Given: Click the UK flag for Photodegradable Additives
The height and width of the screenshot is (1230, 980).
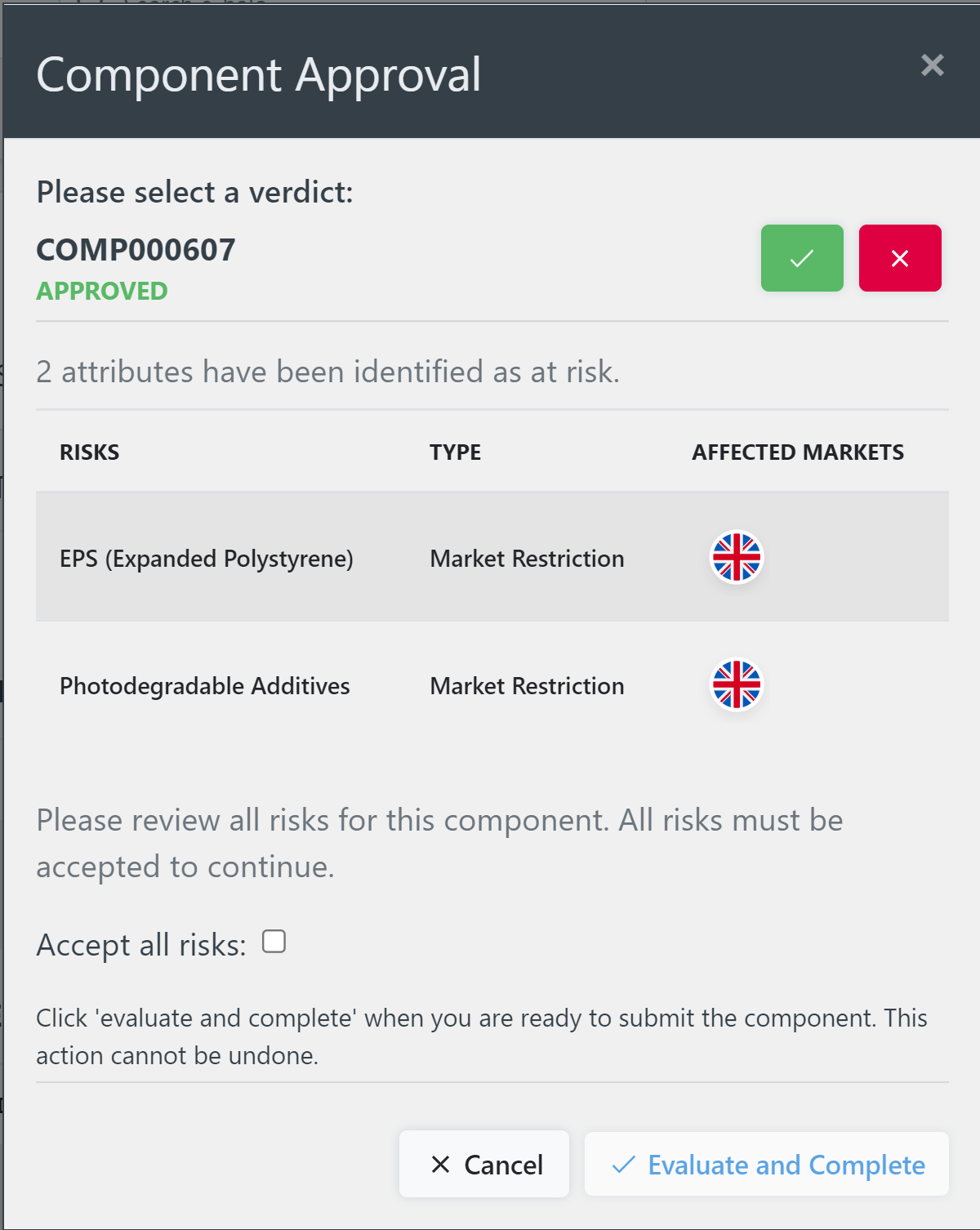Looking at the screenshot, I should click(736, 685).
